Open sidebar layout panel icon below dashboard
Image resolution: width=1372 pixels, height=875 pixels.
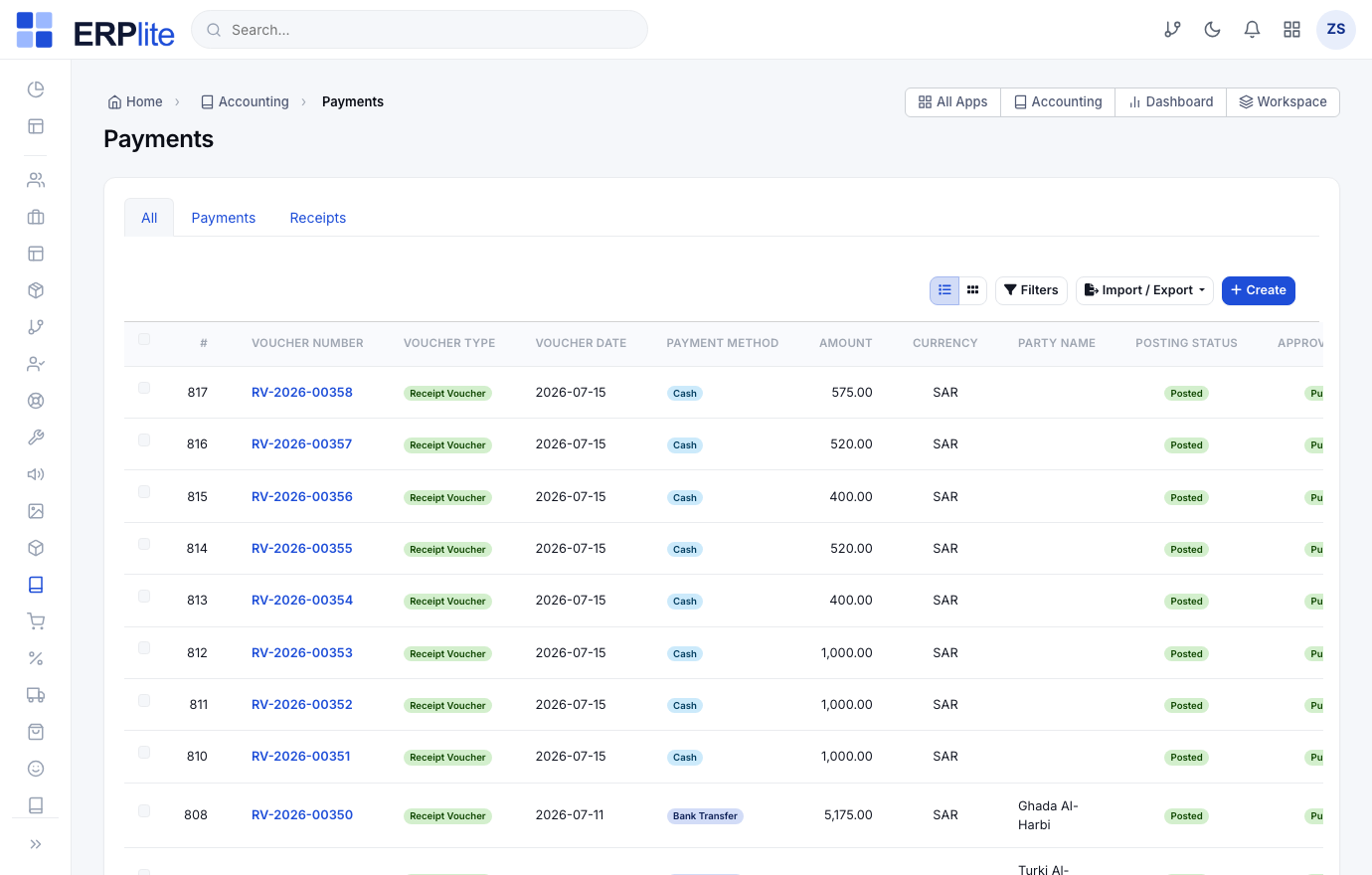[x=36, y=126]
